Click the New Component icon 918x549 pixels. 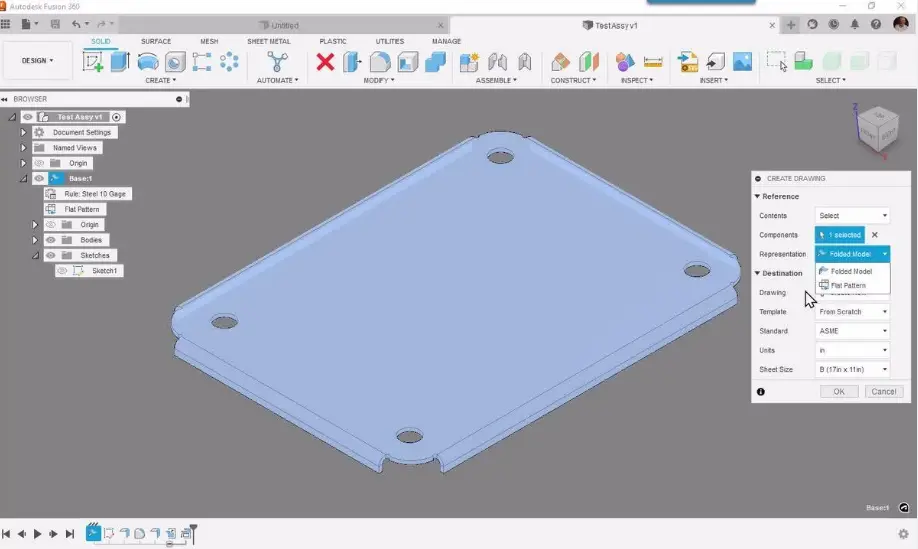[x=469, y=61]
